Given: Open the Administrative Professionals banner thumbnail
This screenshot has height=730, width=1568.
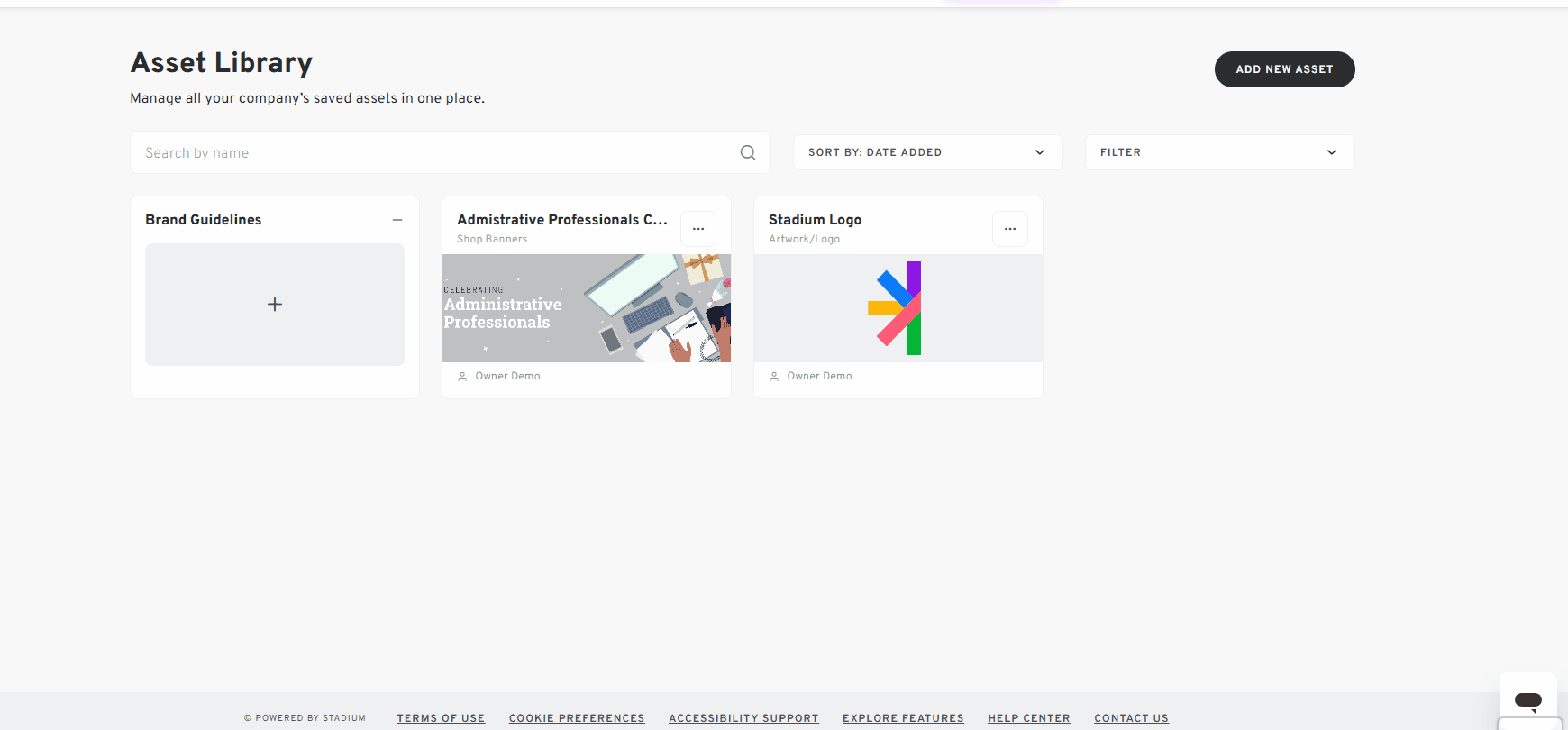Looking at the screenshot, I should (x=587, y=308).
